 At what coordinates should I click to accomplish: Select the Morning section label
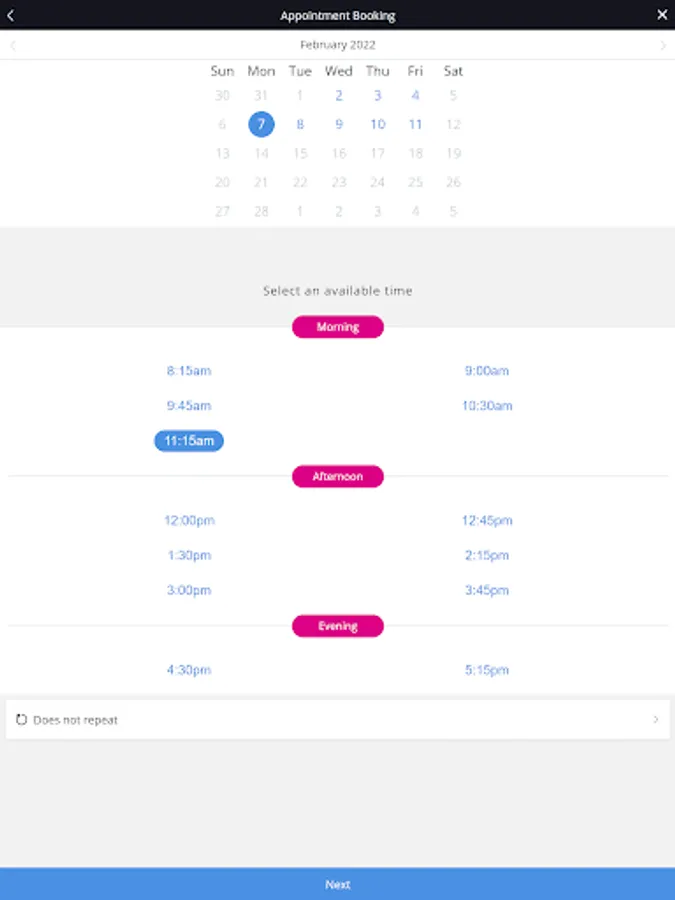tap(337, 327)
